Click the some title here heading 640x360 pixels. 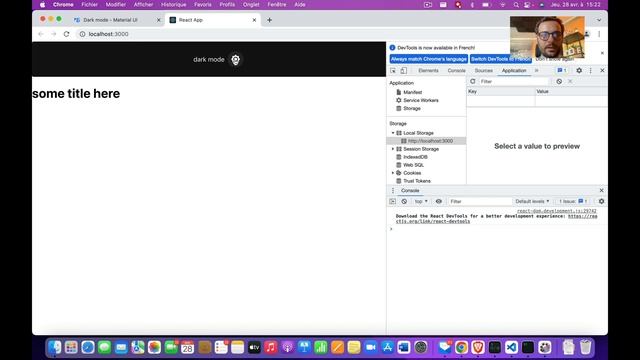[x=76, y=93]
